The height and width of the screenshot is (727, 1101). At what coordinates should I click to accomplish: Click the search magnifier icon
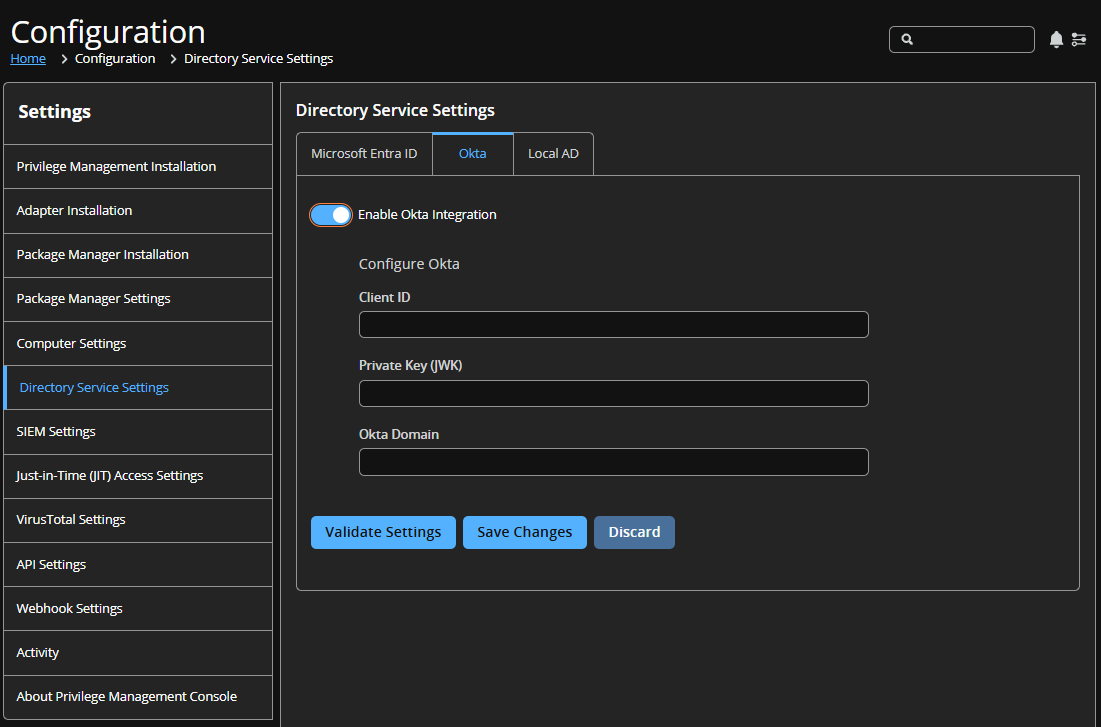(x=907, y=39)
